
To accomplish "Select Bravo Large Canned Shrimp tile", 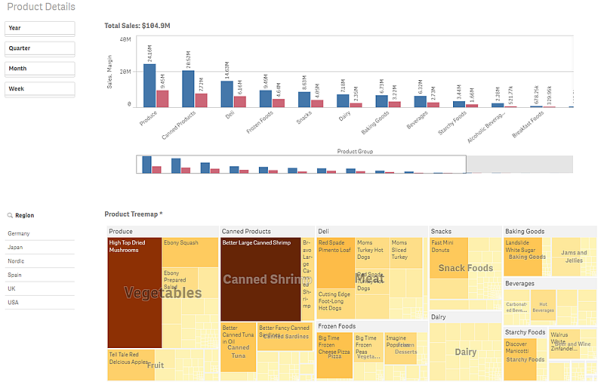I will tap(307, 279).
